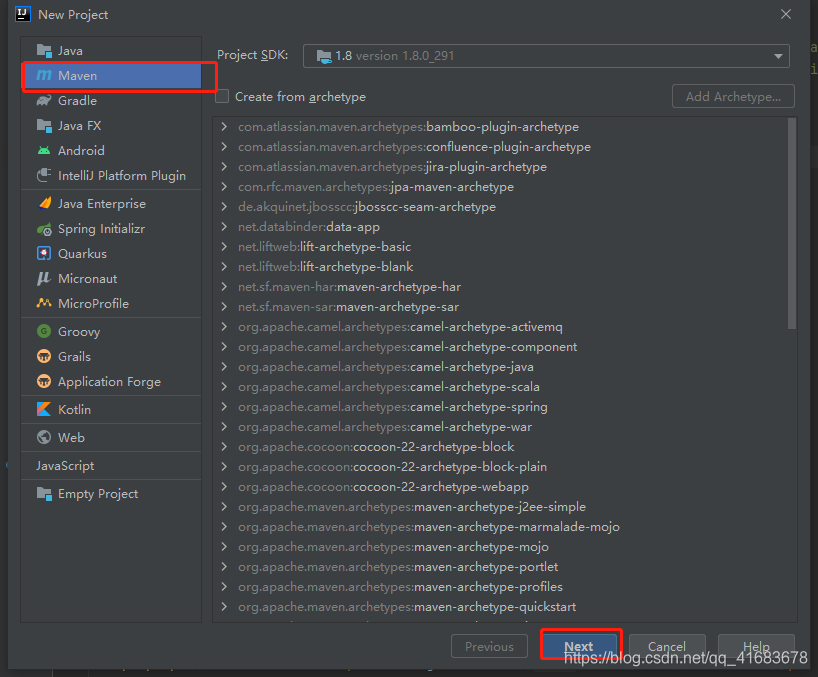
Task: Click the Micronaut mu icon
Action: pyautogui.click(x=44, y=279)
